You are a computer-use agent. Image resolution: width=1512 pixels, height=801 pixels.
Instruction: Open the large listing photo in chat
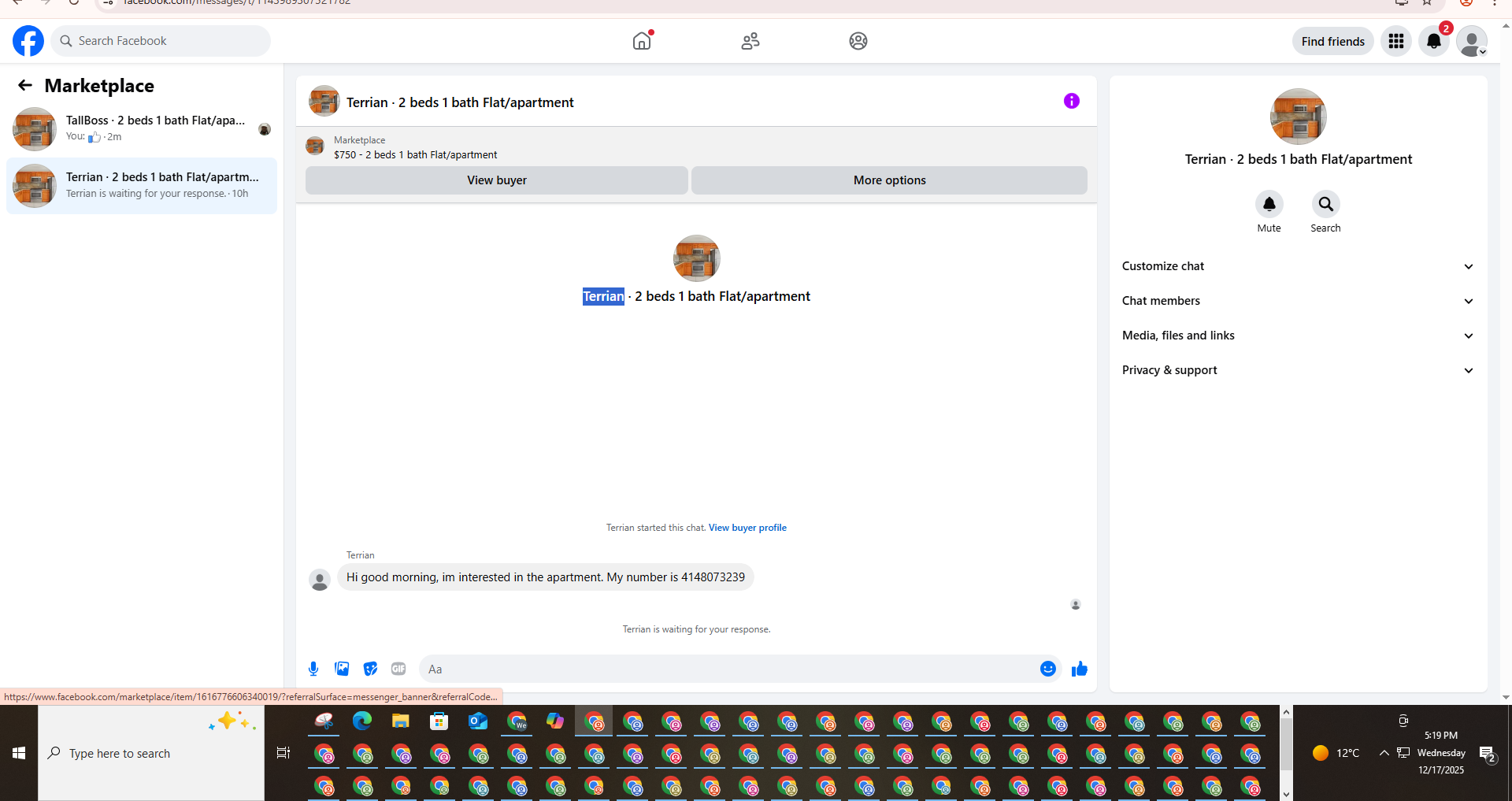click(696, 258)
